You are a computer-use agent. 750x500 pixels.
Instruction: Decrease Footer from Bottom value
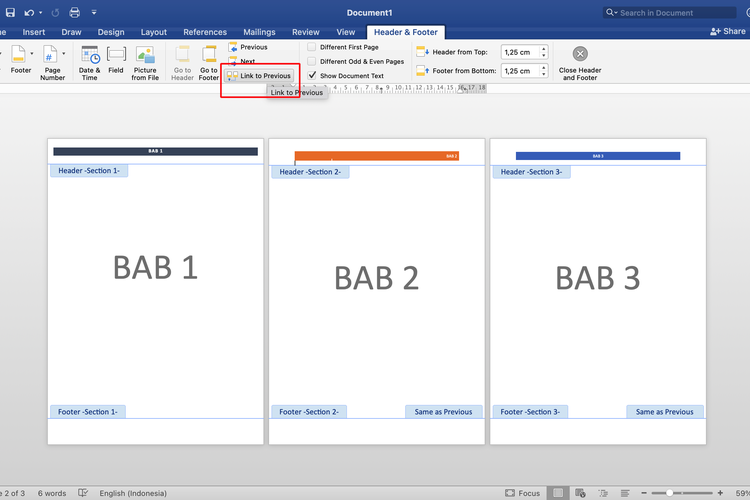pos(544,74)
